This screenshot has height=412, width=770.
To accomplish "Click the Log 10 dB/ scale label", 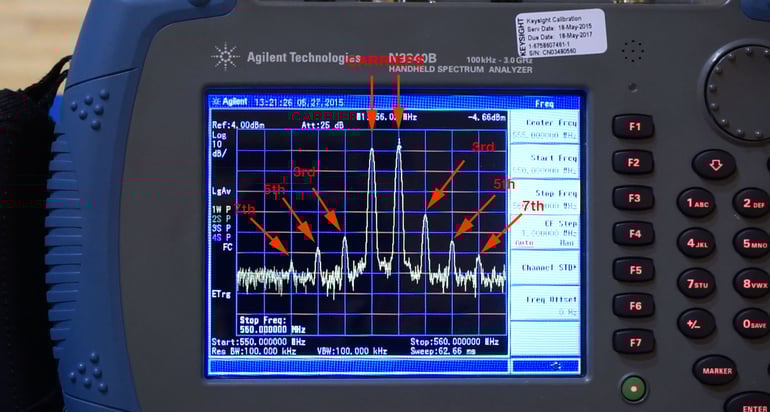I will point(219,144).
